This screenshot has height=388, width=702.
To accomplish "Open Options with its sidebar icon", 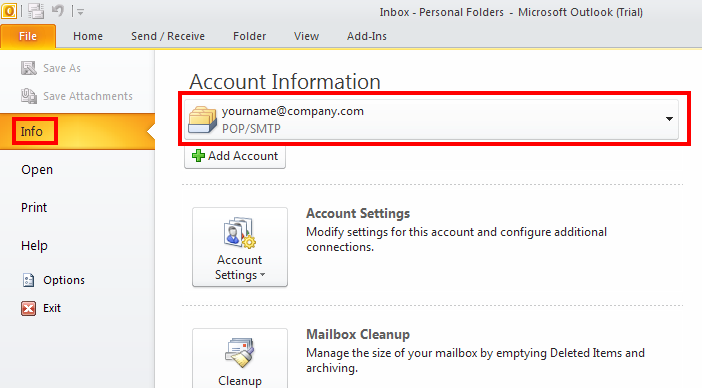I will pyautogui.click(x=28, y=280).
